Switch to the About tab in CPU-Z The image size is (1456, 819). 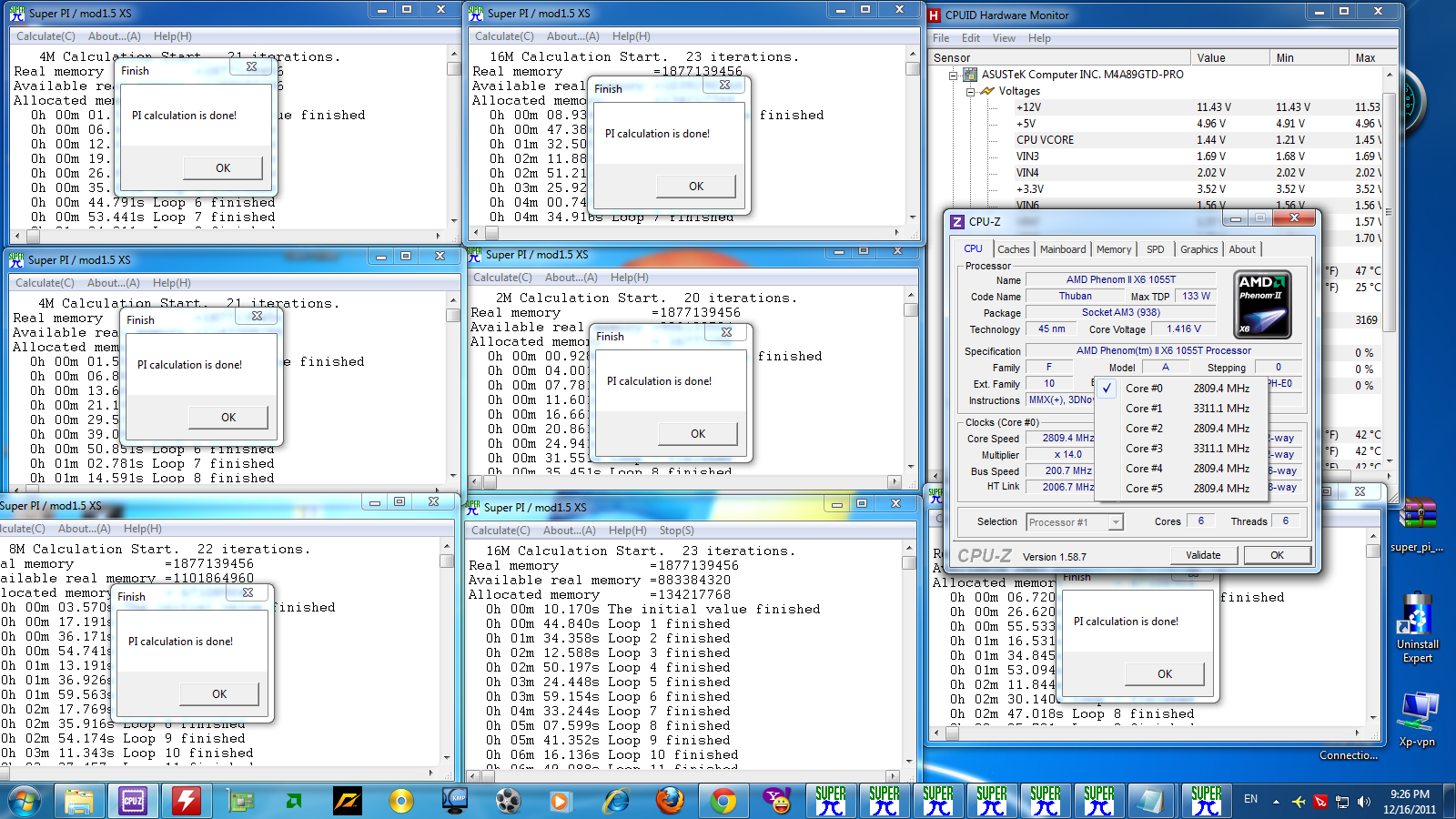pyautogui.click(x=1242, y=249)
